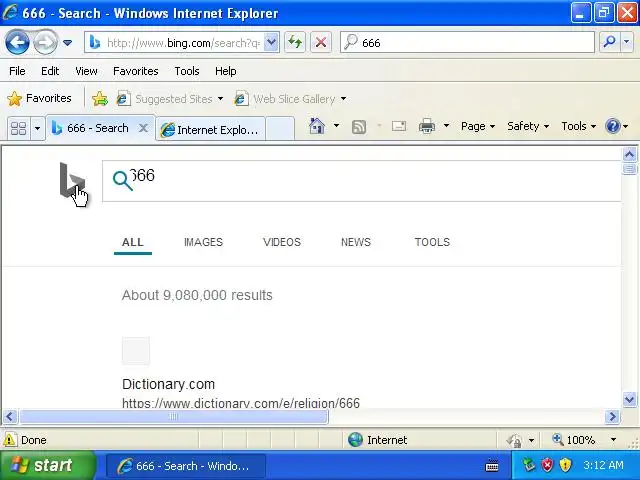640x480 pixels.
Task: Expand the Suggested Sites dropdown arrow
Action: (x=220, y=99)
